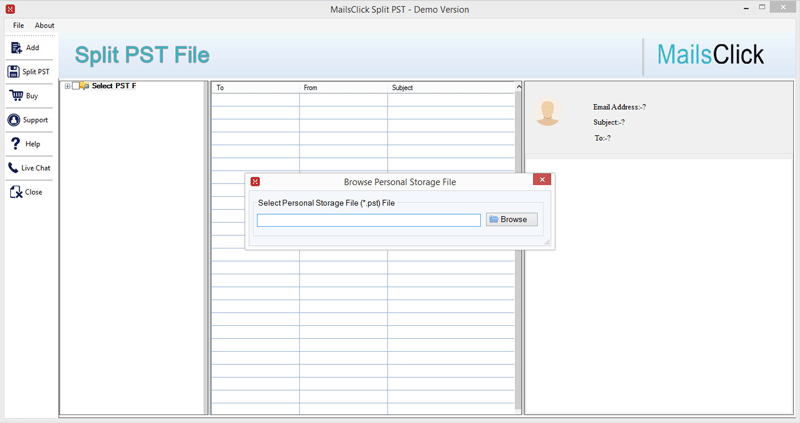This screenshot has width=800, height=423.
Task: Sort by the To column header
Action: 256,88
